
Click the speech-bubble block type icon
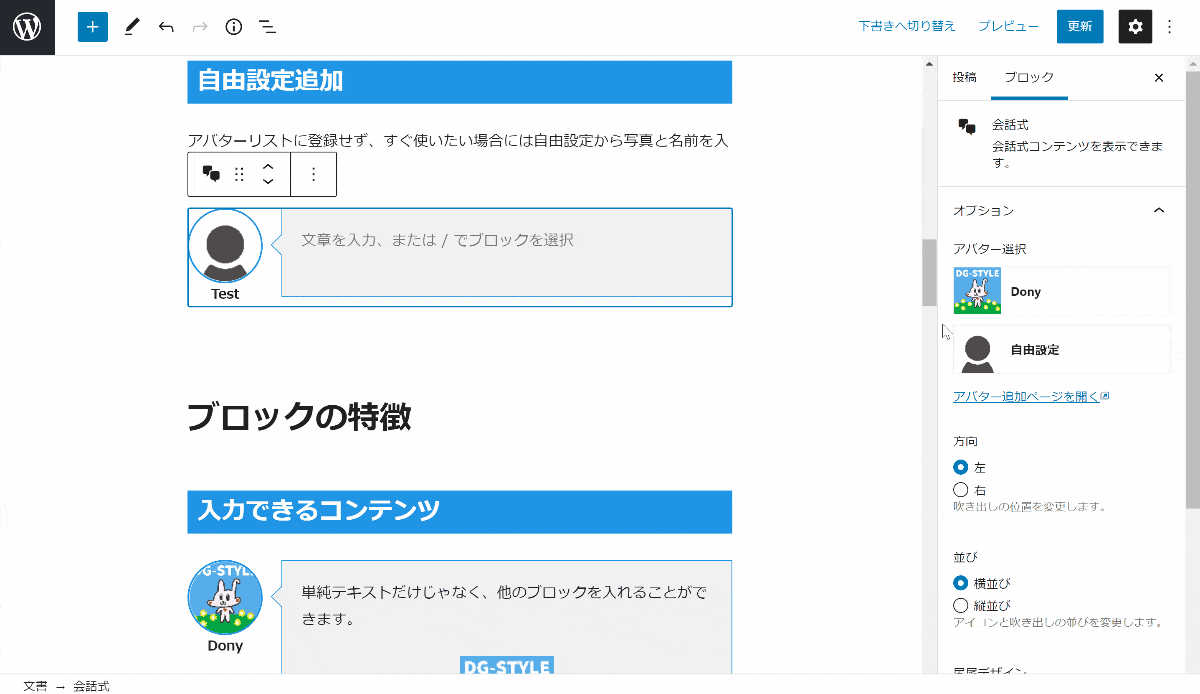tap(212, 174)
